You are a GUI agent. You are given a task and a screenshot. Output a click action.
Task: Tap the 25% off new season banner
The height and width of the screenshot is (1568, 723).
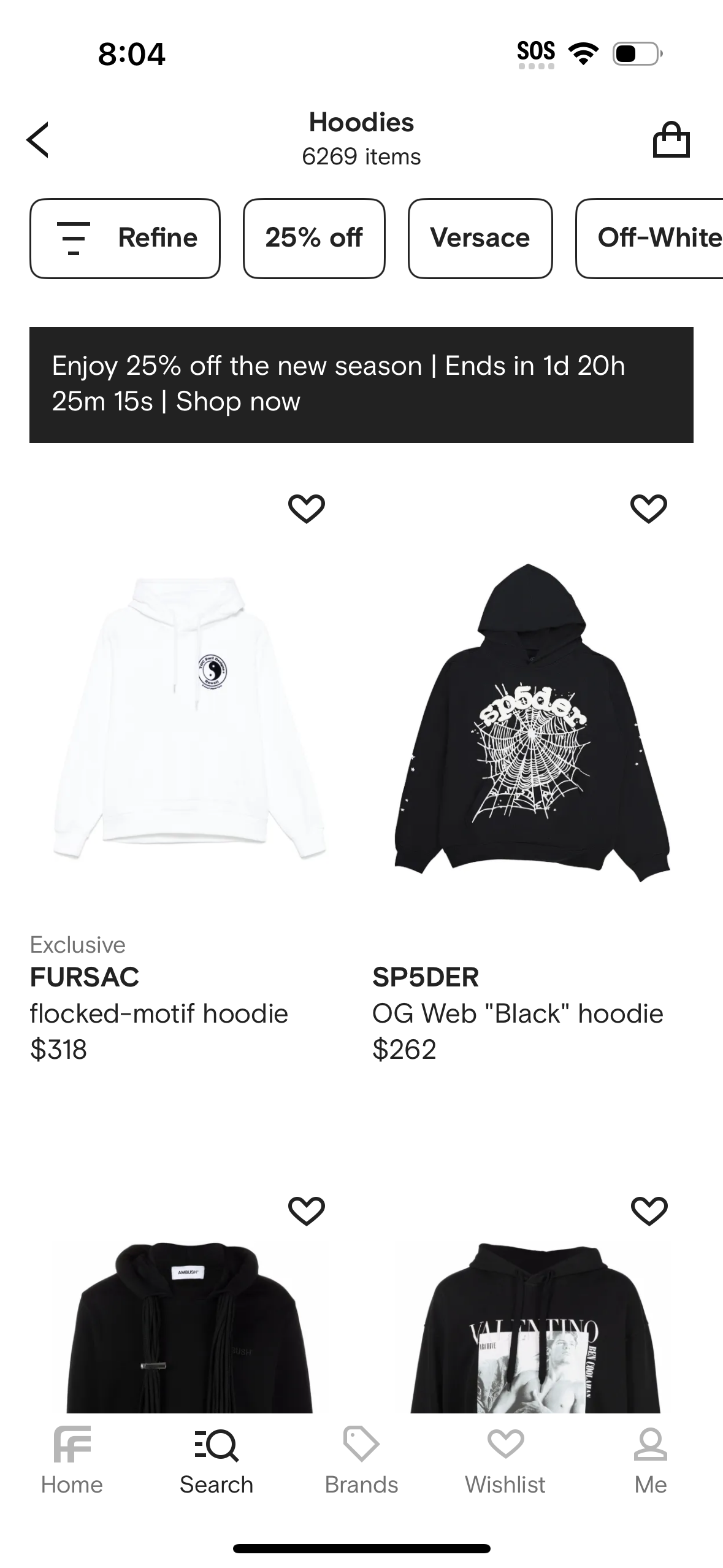click(x=361, y=385)
